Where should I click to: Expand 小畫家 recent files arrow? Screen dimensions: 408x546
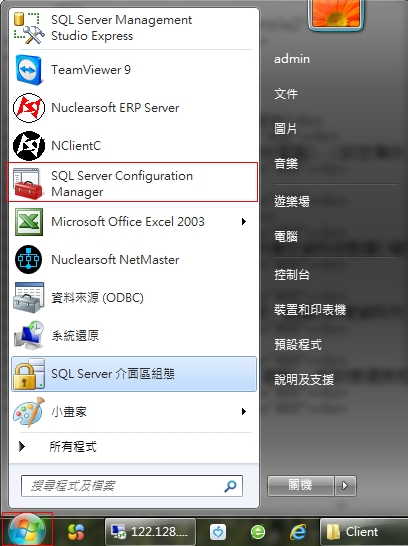coord(244,412)
